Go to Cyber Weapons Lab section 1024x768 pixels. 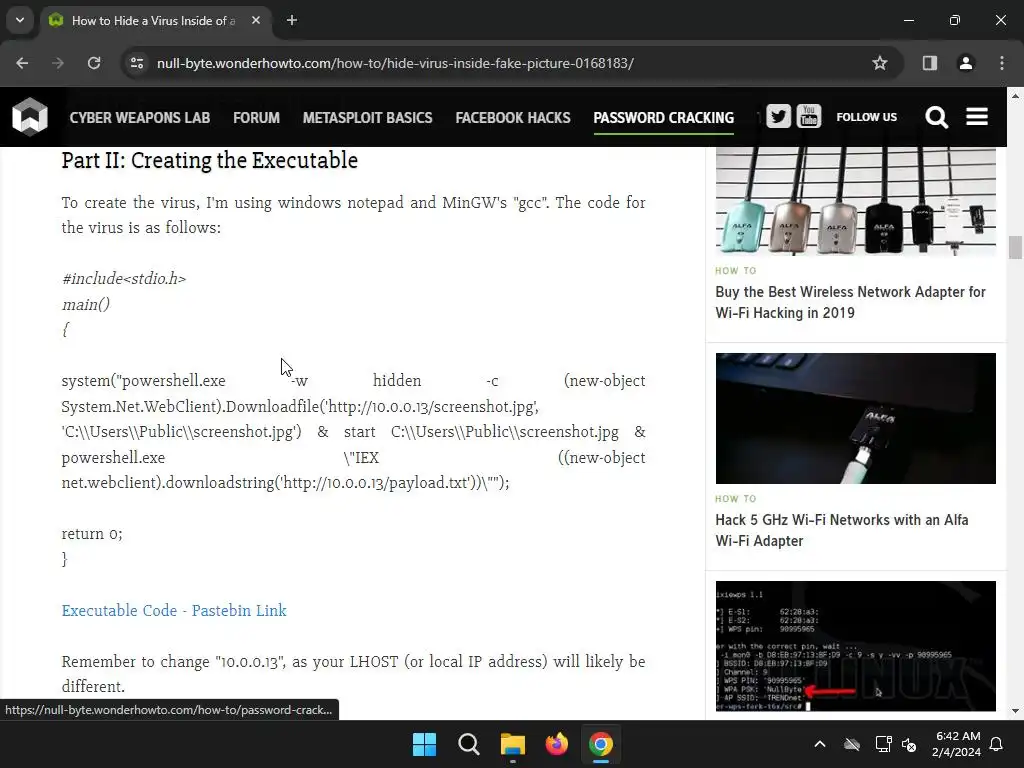[x=140, y=118]
